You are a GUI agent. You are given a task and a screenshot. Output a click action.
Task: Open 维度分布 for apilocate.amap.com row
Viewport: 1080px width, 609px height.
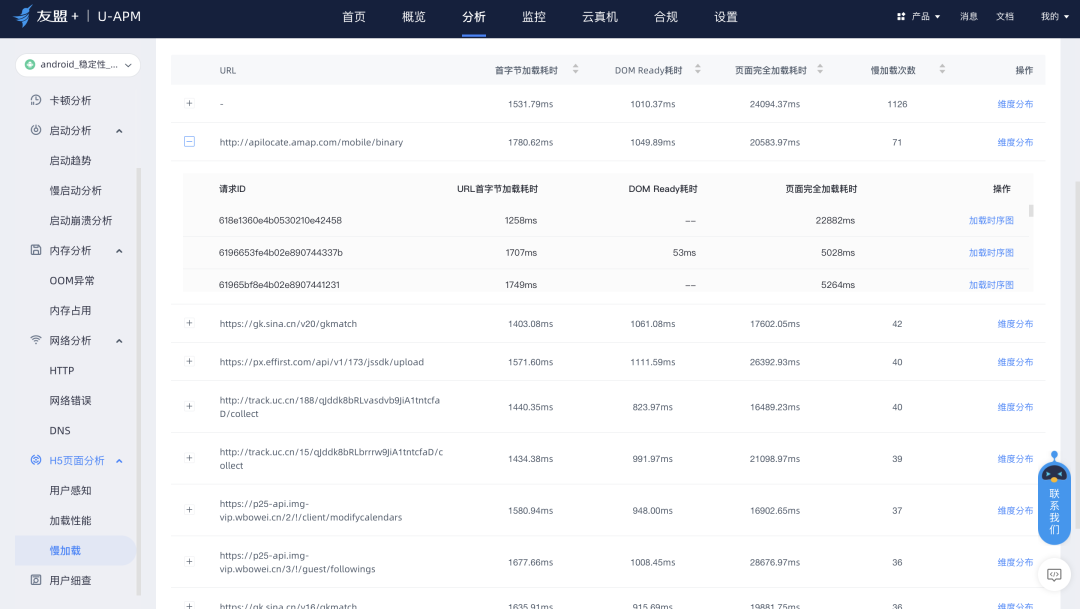tap(1015, 142)
